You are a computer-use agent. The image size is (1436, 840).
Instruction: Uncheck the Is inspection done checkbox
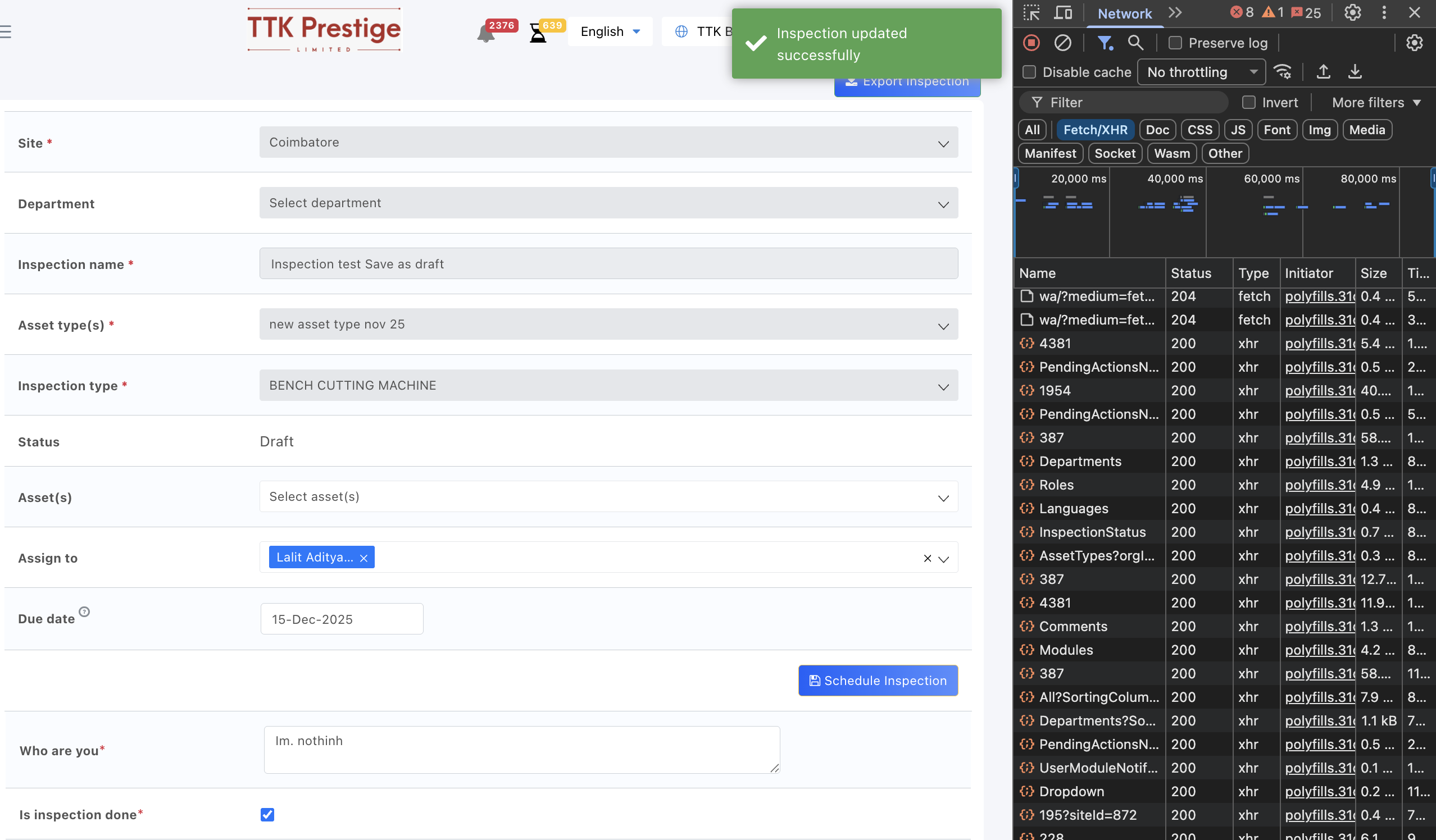267,814
